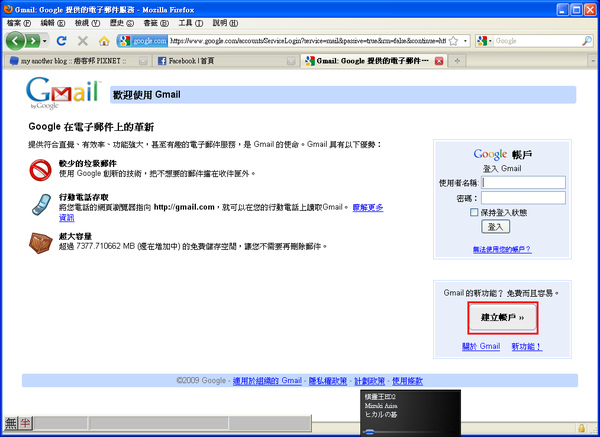The height and width of the screenshot is (437, 600).
Task: Click the mobile phone icon
Action: pos(41,205)
